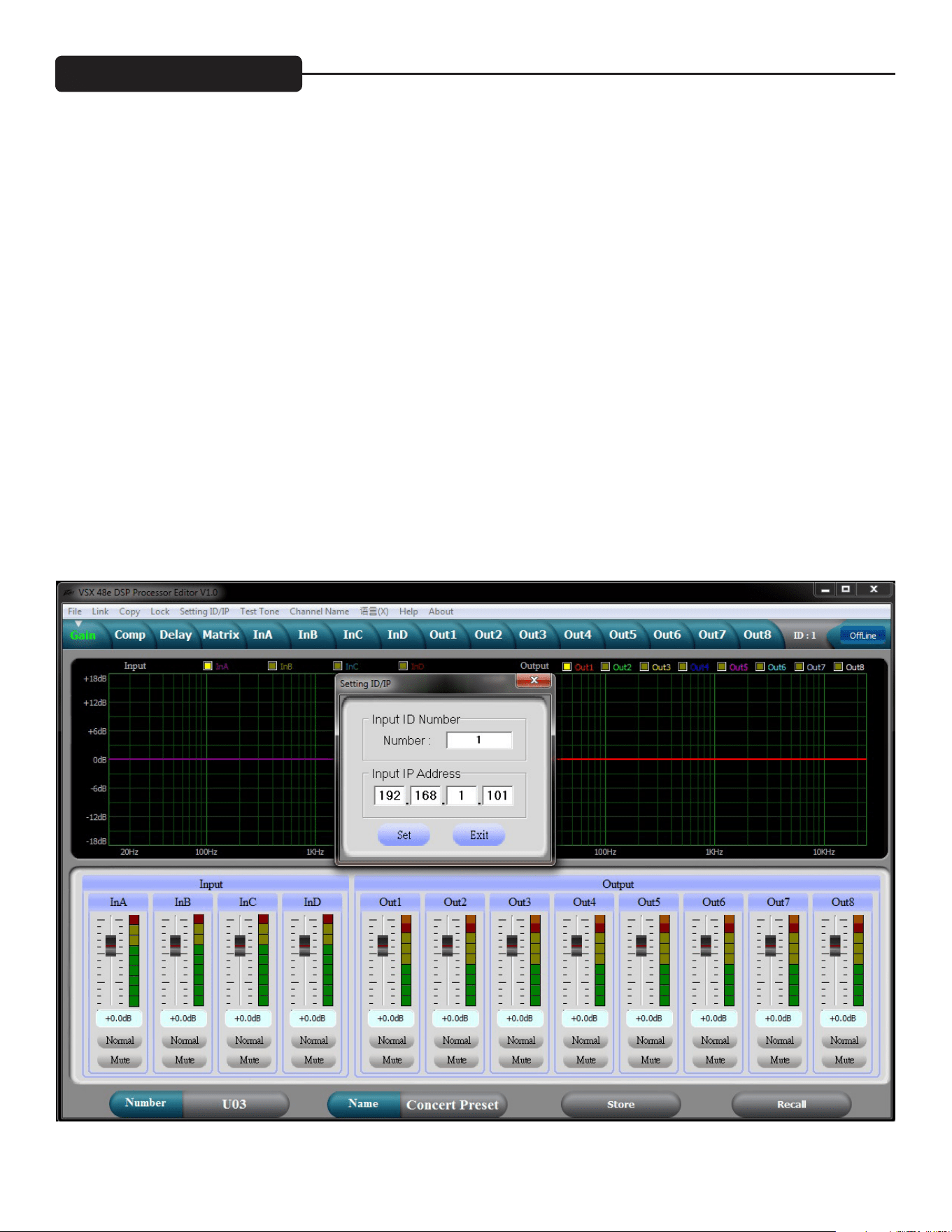952x1232 pixels.
Task: Click the preset number field U03
Action: click(x=235, y=1105)
